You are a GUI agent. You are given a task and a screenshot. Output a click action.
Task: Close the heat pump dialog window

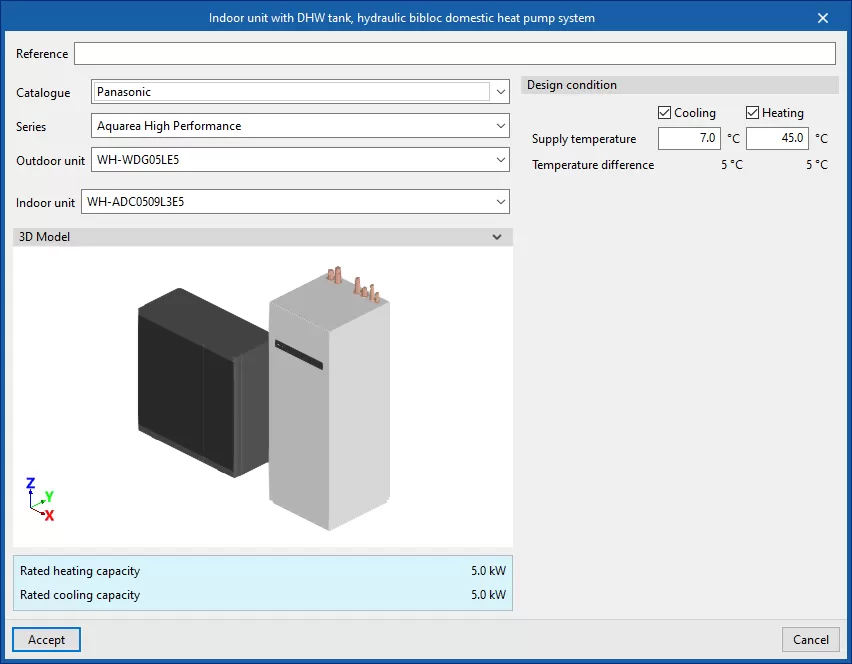pyautogui.click(x=823, y=18)
